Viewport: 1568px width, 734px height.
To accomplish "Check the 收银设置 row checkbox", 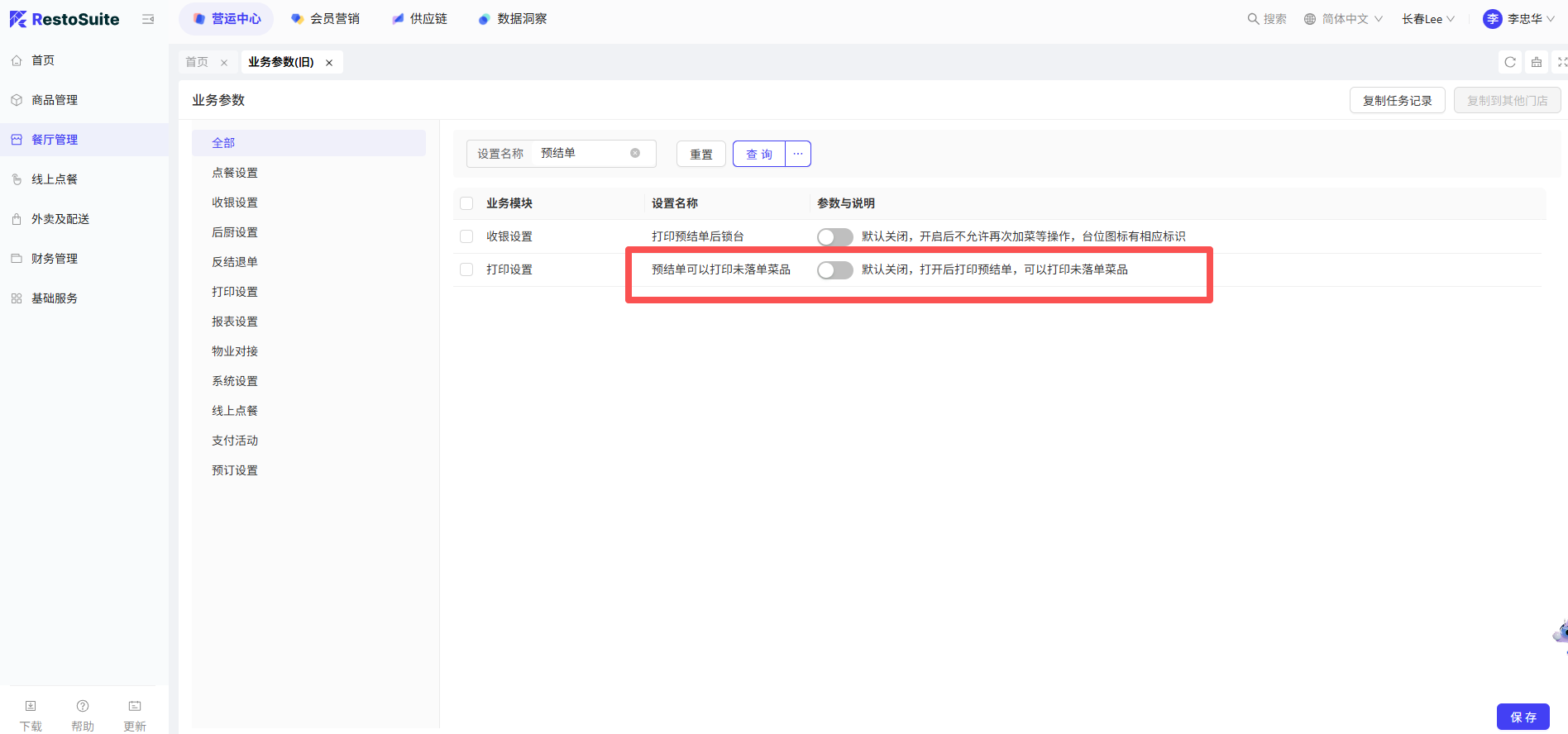I will [466, 236].
